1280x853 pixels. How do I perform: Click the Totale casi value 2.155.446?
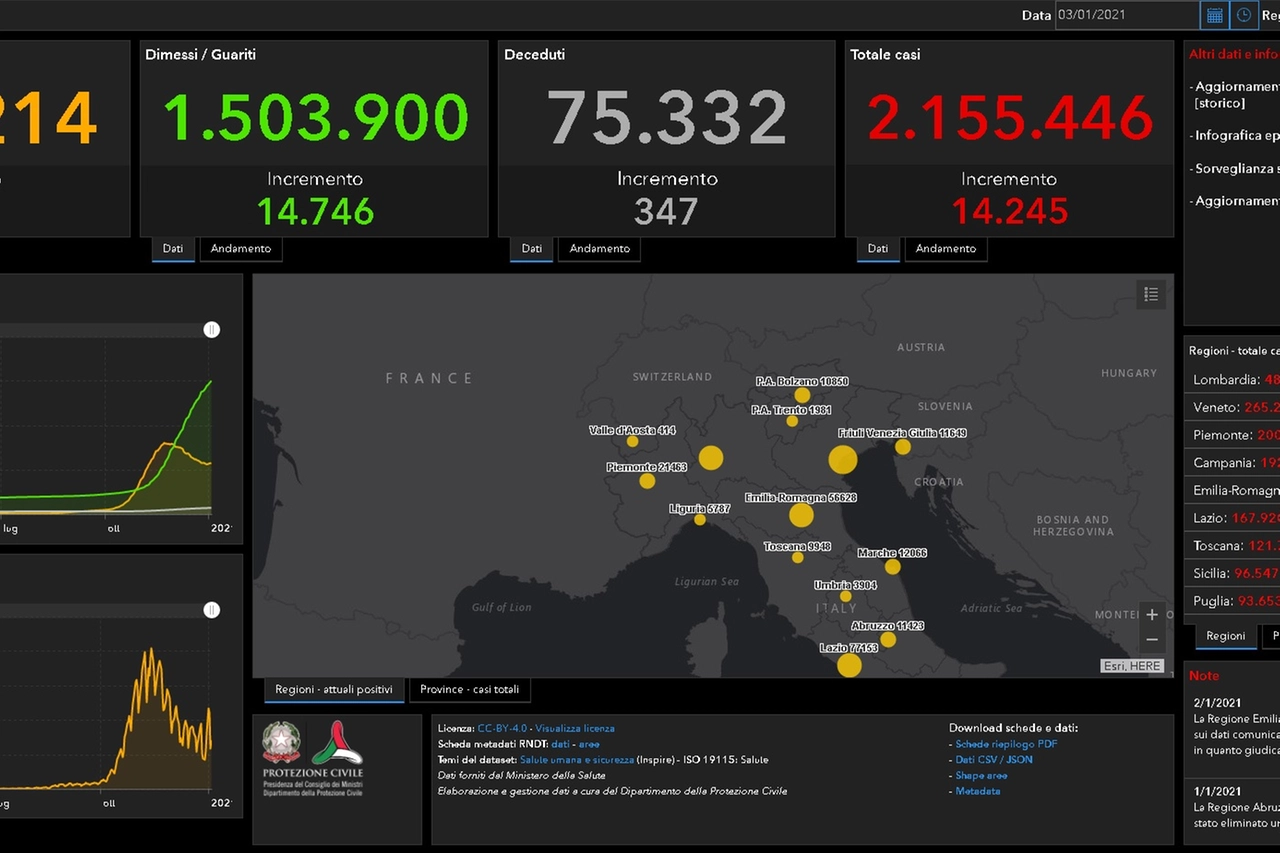click(1010, 117)
